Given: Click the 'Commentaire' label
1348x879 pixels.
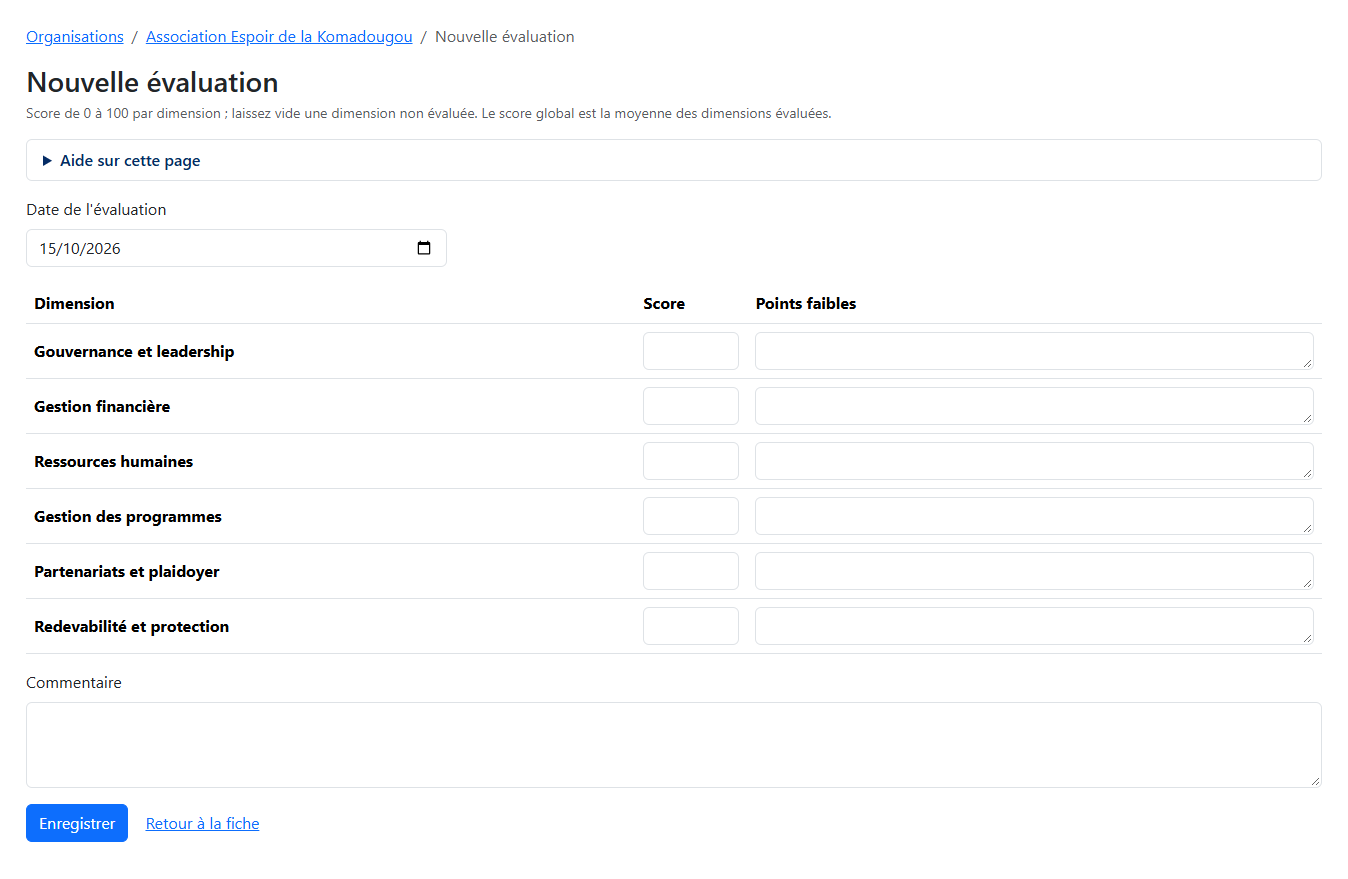Looking at the screenshot, I should pos(74,683).
